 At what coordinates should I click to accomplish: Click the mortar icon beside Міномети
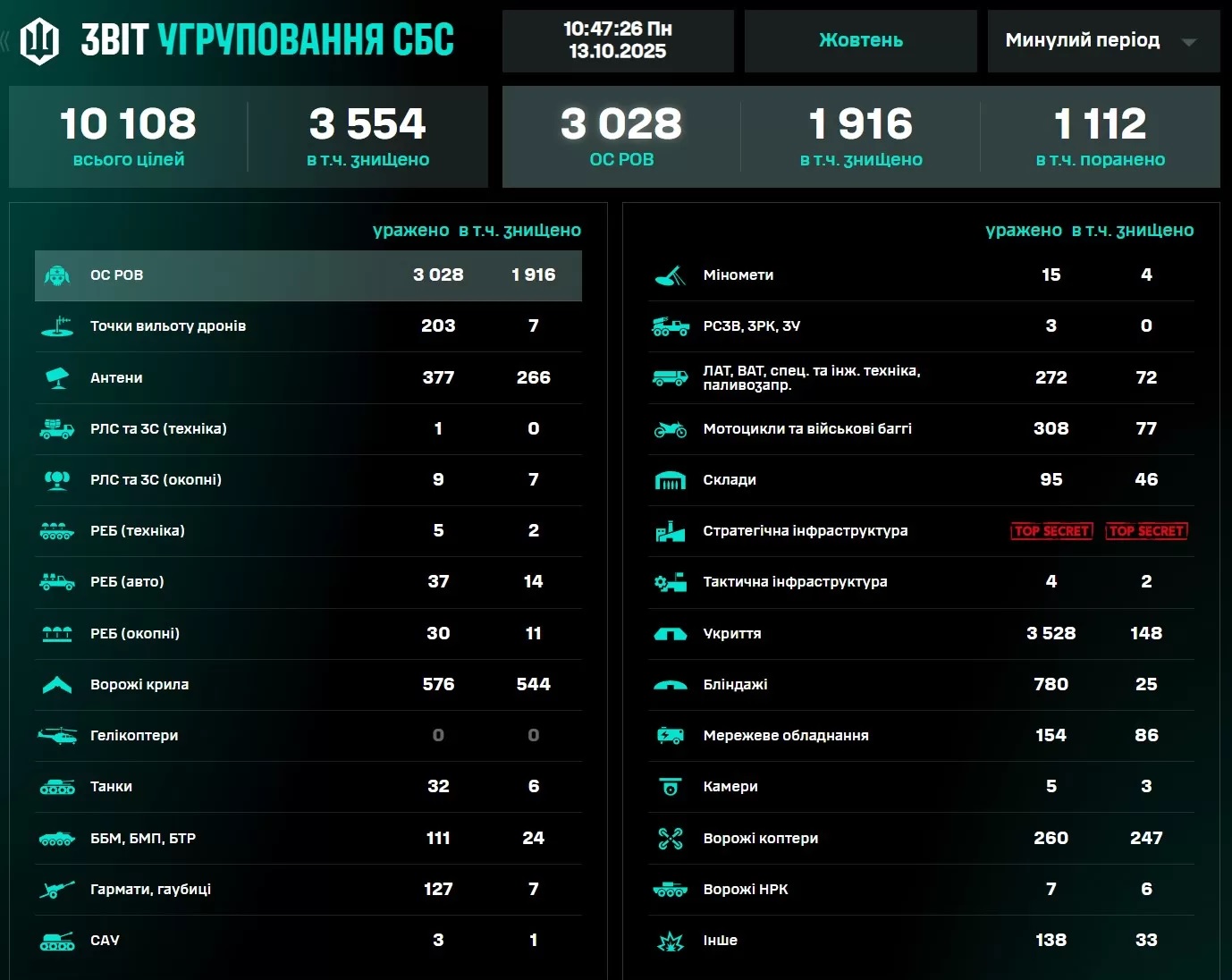point(670,275)
